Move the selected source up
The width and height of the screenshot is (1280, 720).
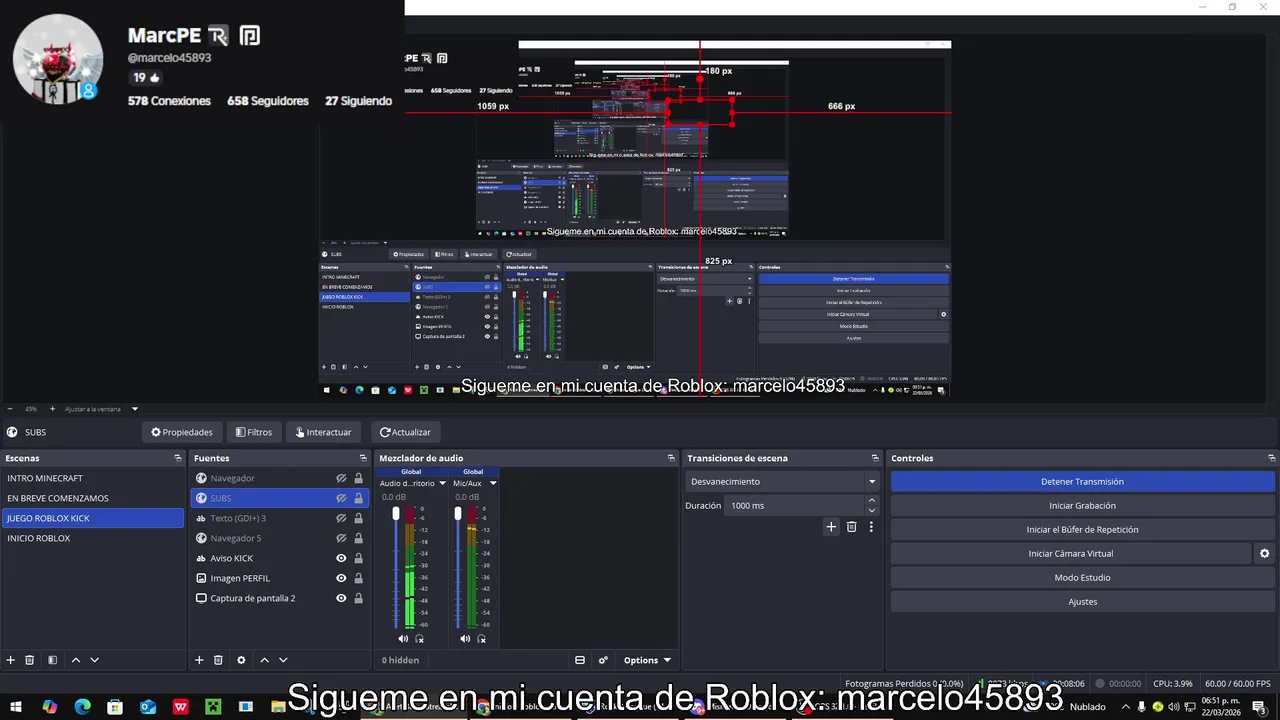click(264, 660)
